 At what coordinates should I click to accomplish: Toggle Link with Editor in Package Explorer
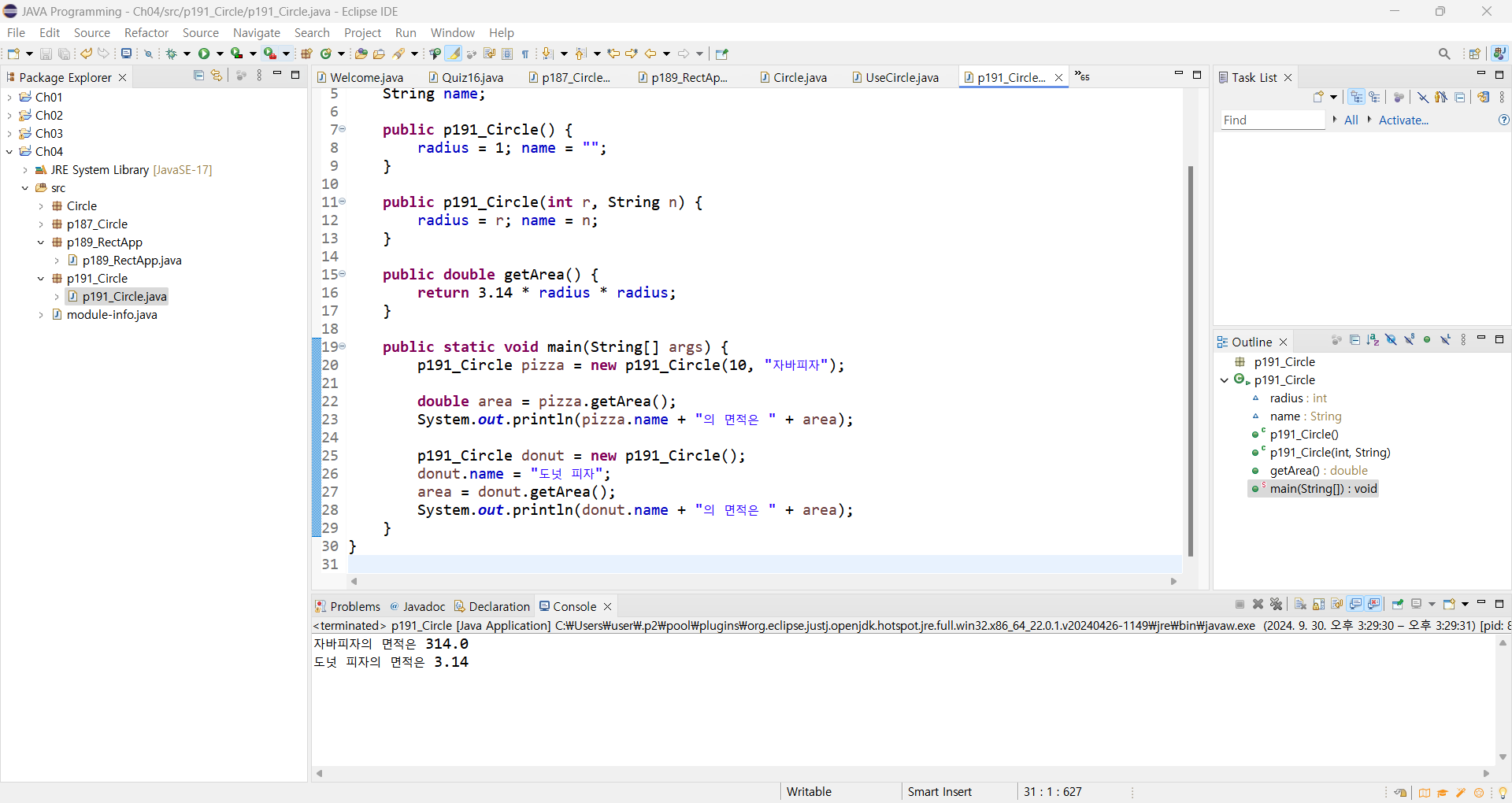click(217, 76)
